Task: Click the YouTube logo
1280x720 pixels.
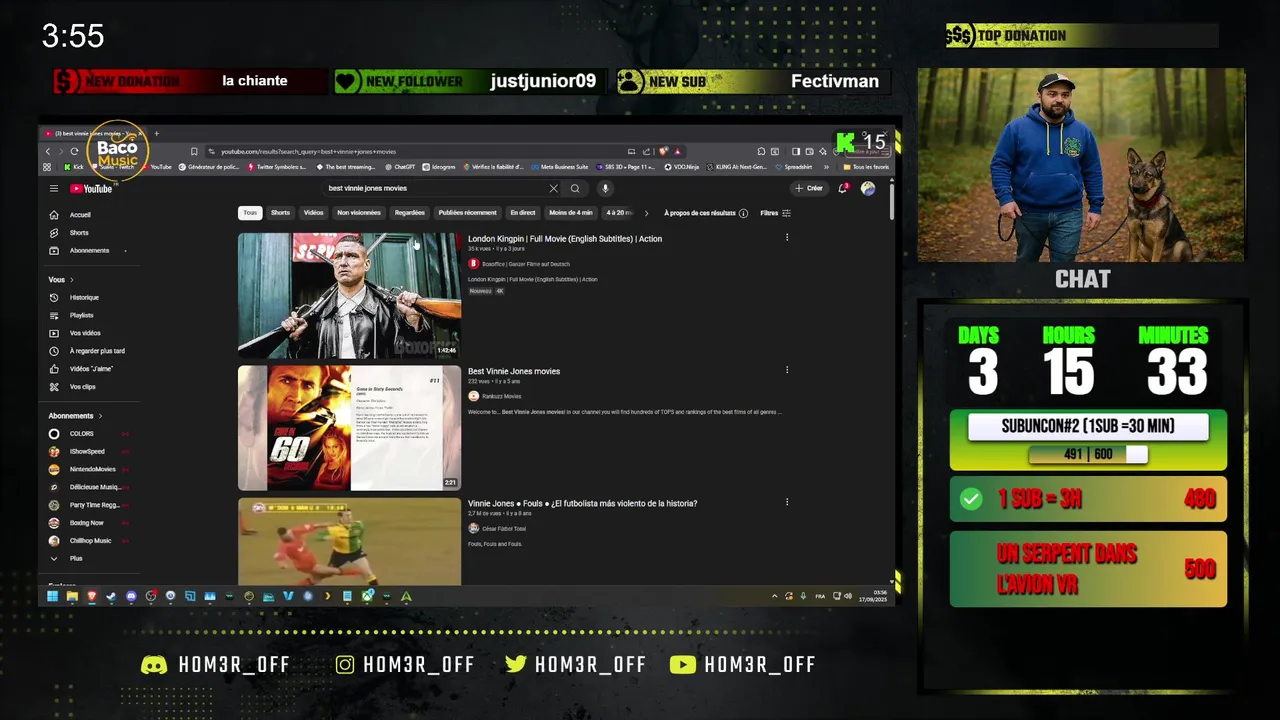Action: click(91, 188)
